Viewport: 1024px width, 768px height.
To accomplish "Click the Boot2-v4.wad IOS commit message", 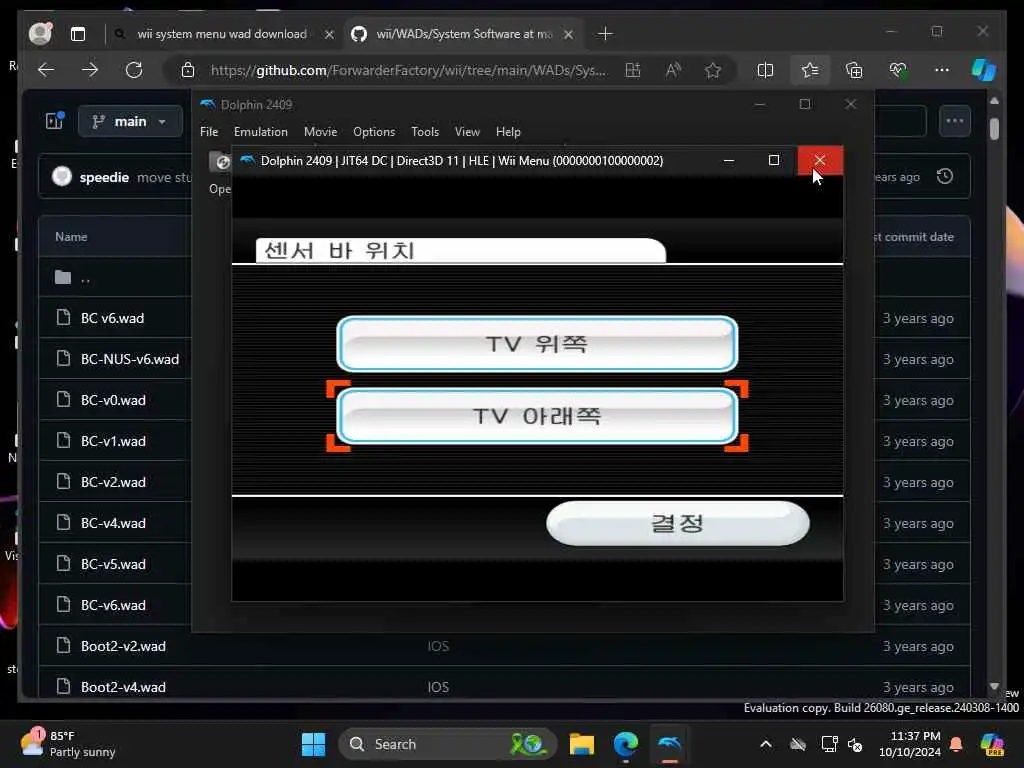I will tap(438, 687).
